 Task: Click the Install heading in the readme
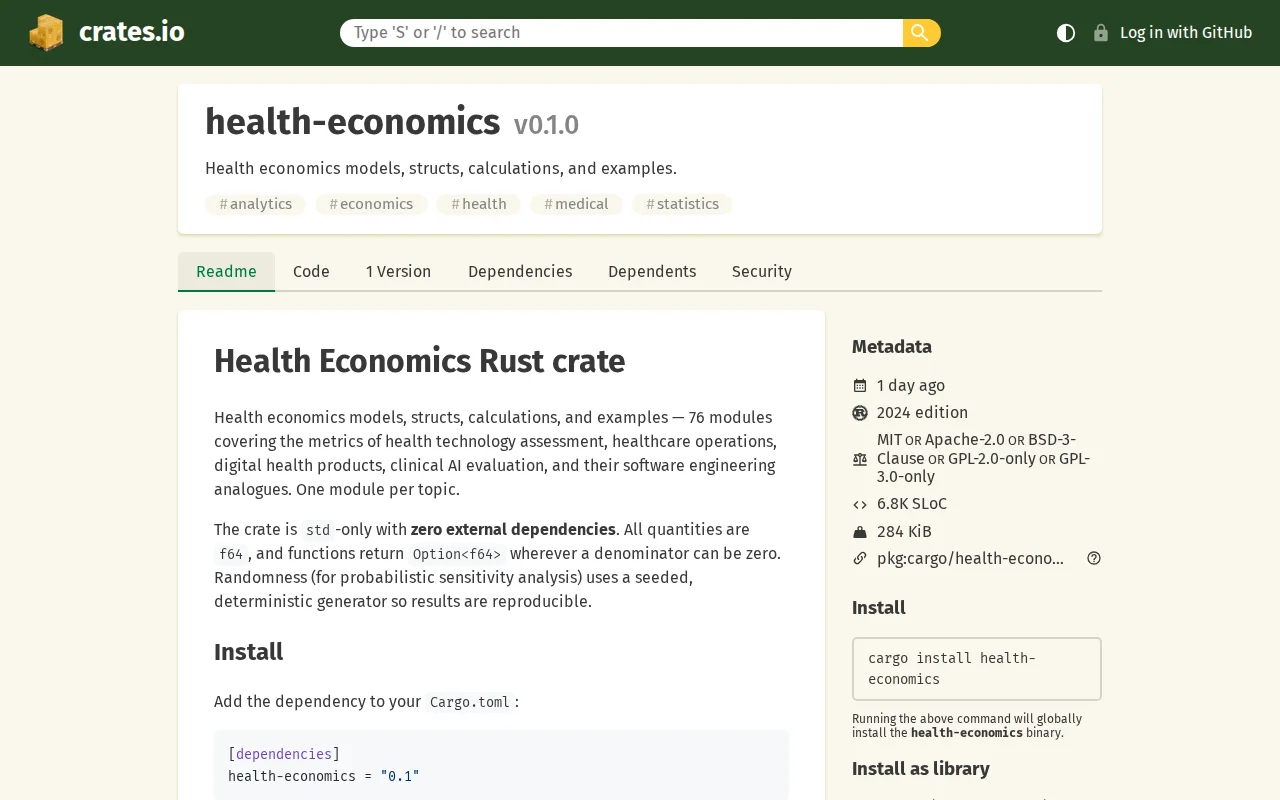click(248, 652)
